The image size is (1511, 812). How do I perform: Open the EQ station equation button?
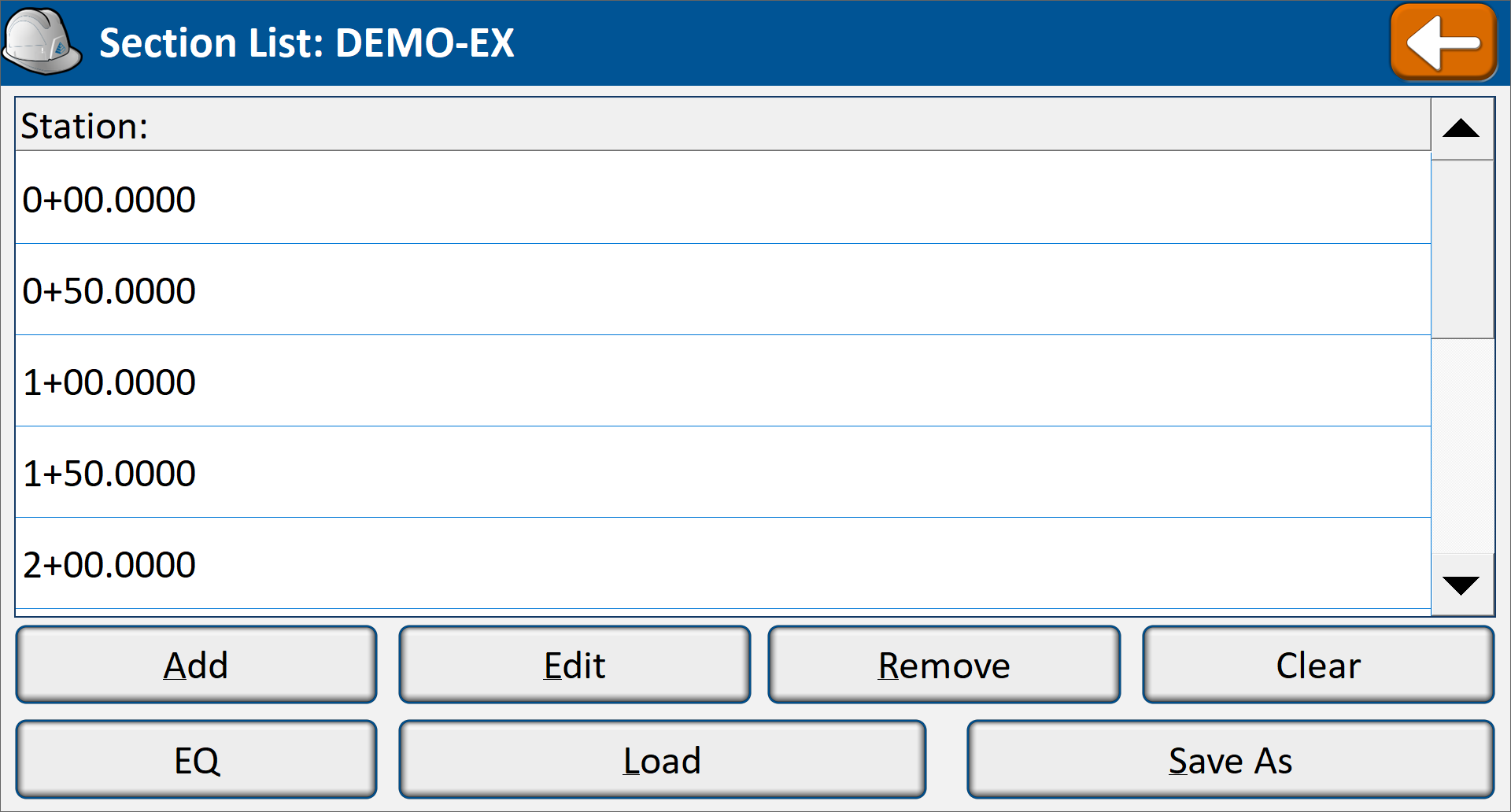point(196,760)
